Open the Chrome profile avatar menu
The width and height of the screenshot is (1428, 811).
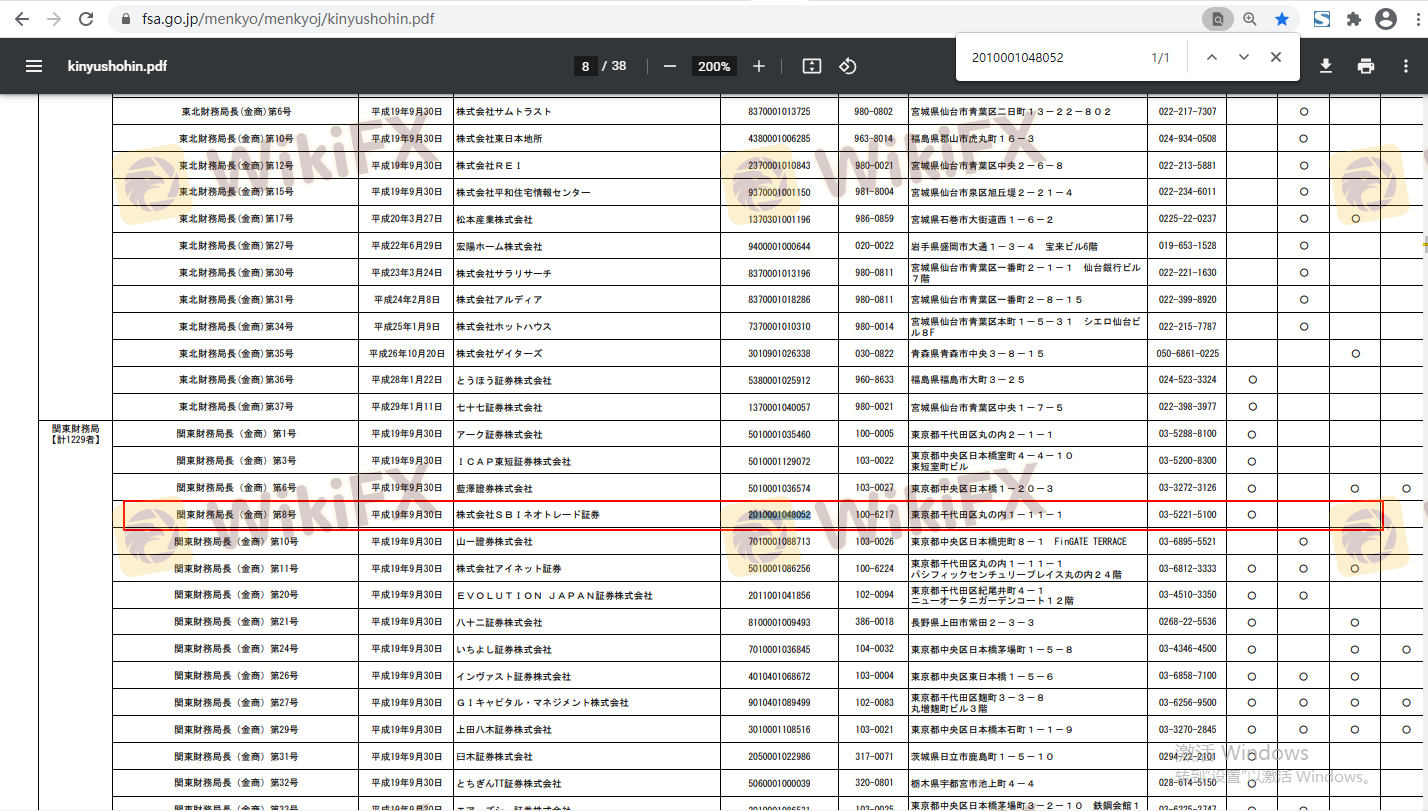click(1386, 19)
